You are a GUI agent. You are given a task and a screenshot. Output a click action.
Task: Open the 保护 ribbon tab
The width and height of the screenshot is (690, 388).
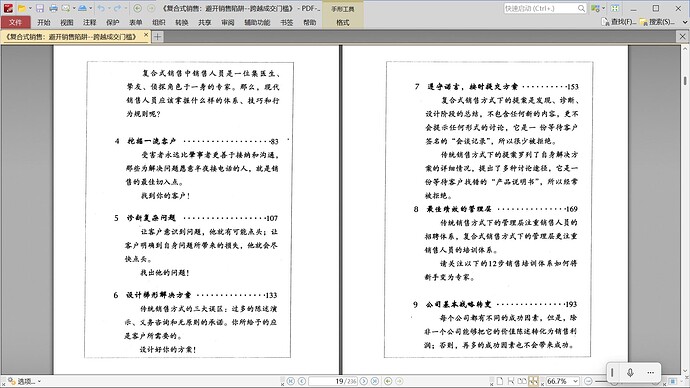pyautogui.click(x=112, y=22)
